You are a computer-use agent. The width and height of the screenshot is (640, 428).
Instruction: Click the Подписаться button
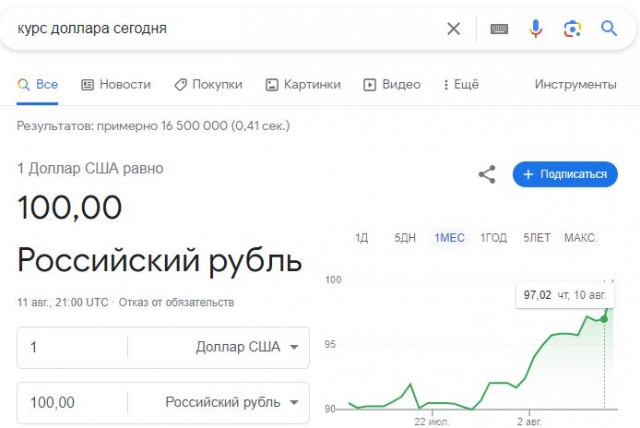click(x=565, y=174)
